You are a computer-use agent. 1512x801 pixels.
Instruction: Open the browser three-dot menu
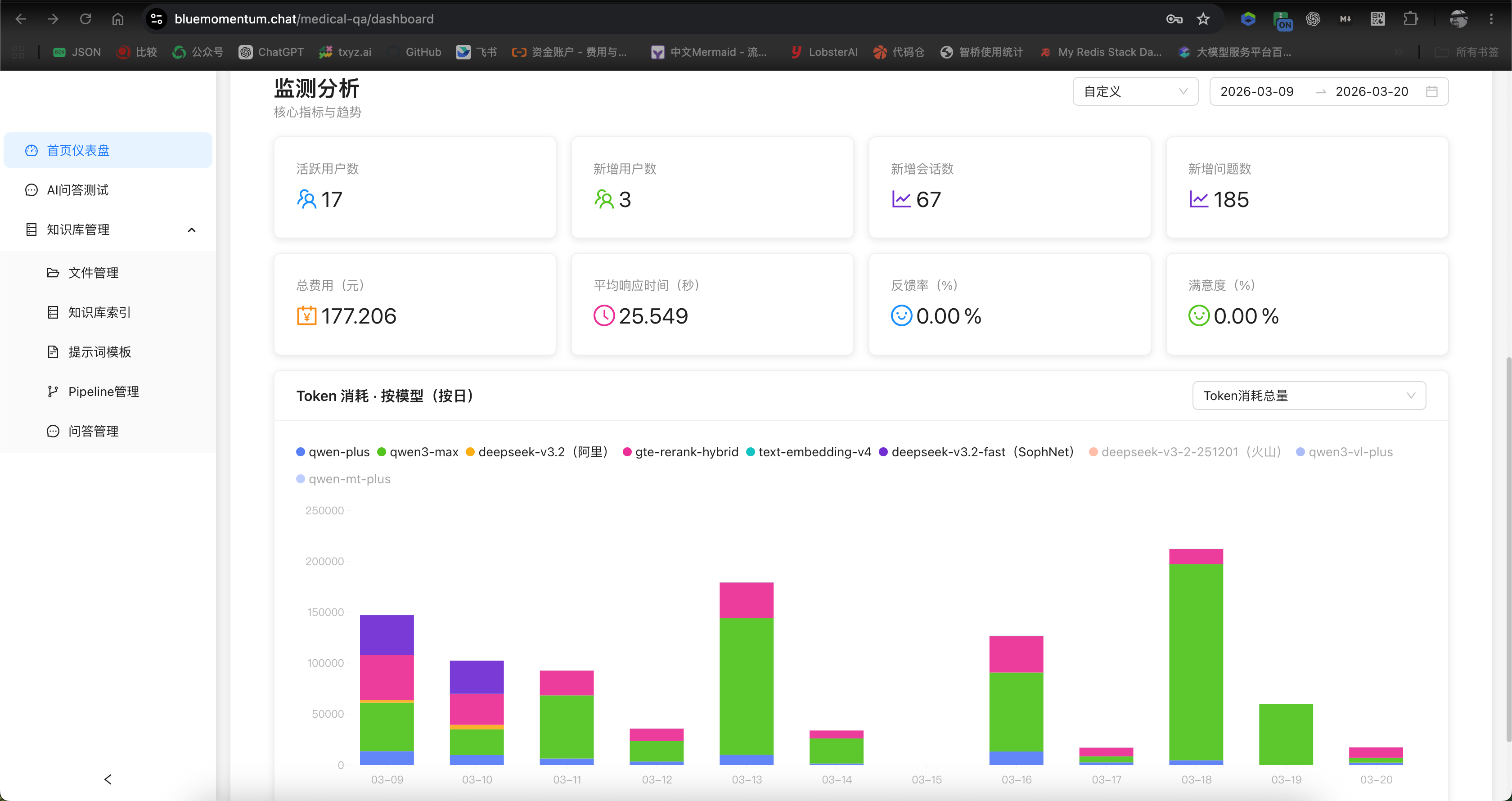1491,19
